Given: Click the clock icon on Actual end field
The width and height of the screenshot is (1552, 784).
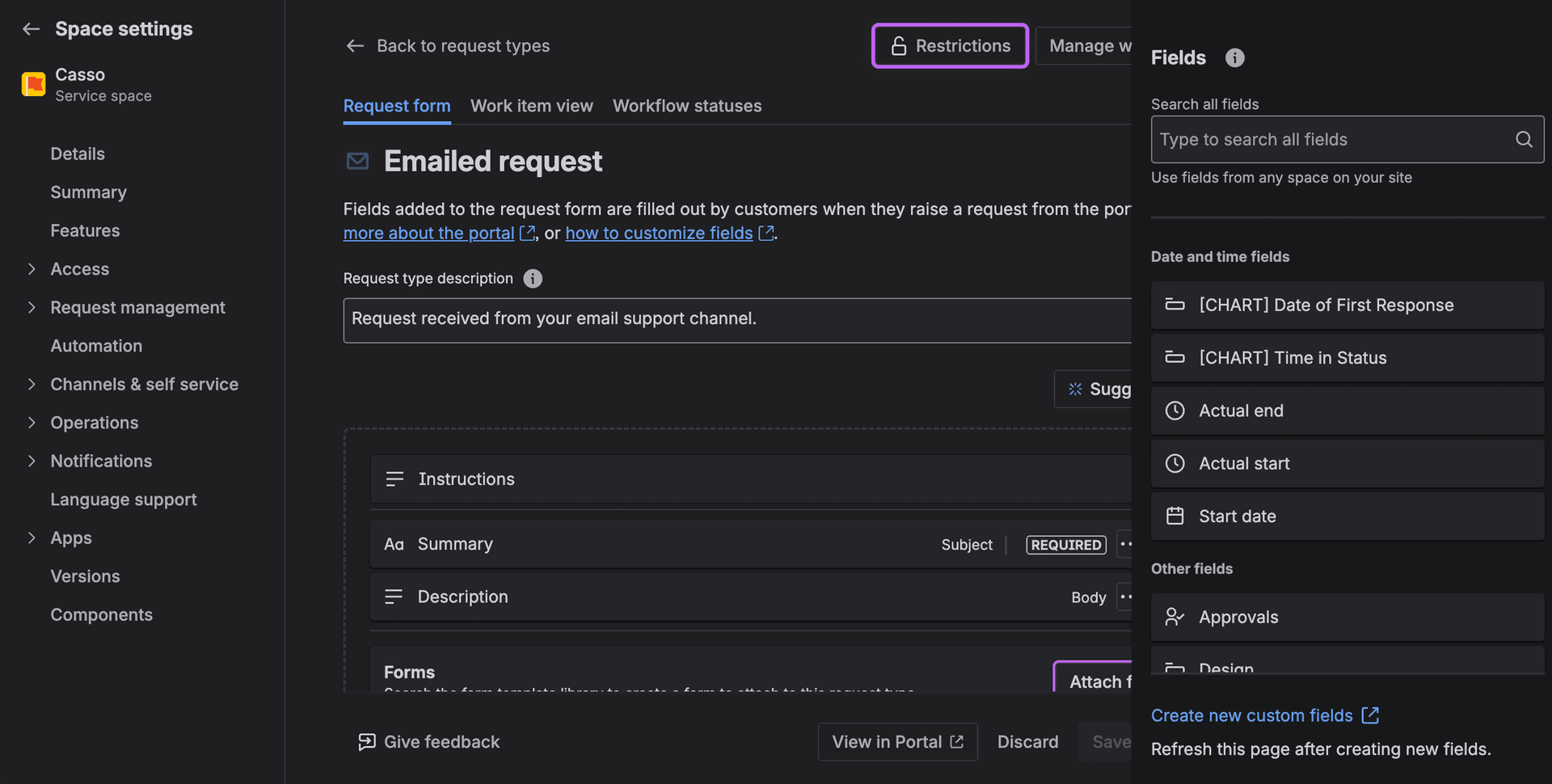Looking at the screenshot, I should point(1175,411).
